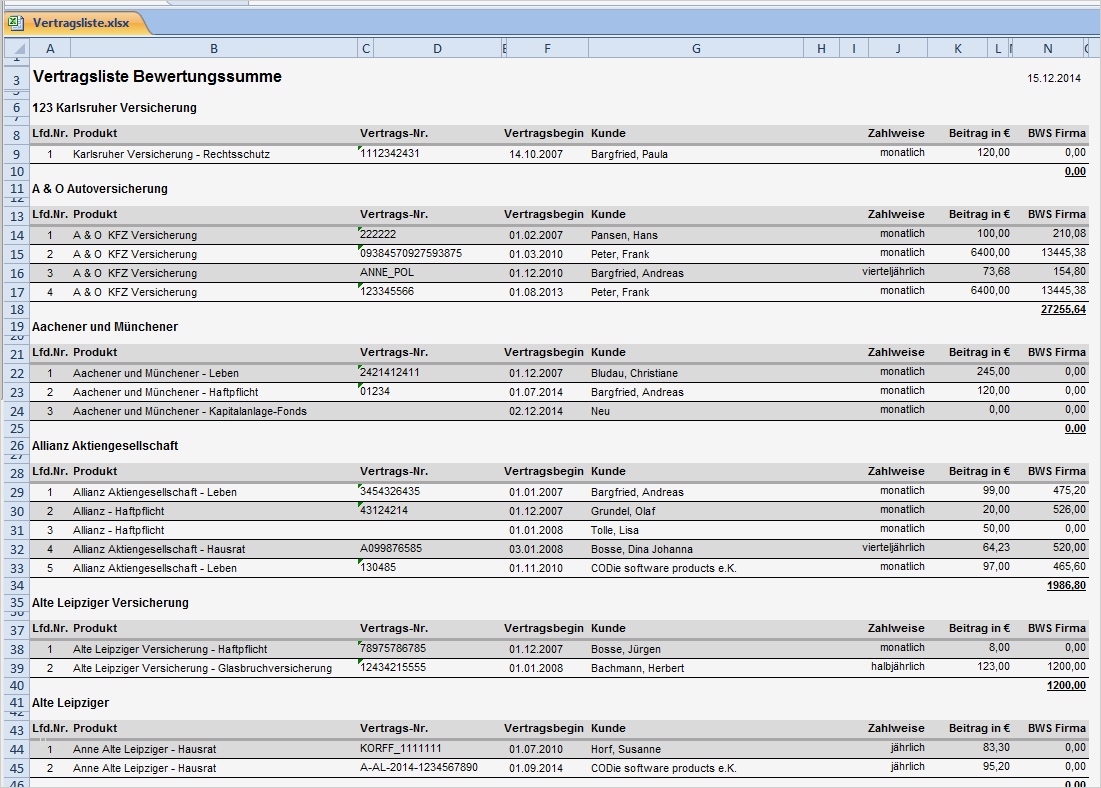This screenshot has height=788, width=1101.
Task: Click contract number A099876585
Action: (391, 549)
